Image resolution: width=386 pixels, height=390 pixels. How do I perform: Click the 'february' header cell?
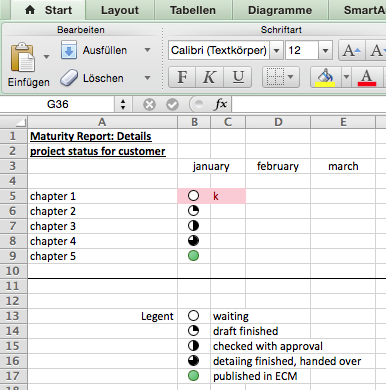click(278, 166)
